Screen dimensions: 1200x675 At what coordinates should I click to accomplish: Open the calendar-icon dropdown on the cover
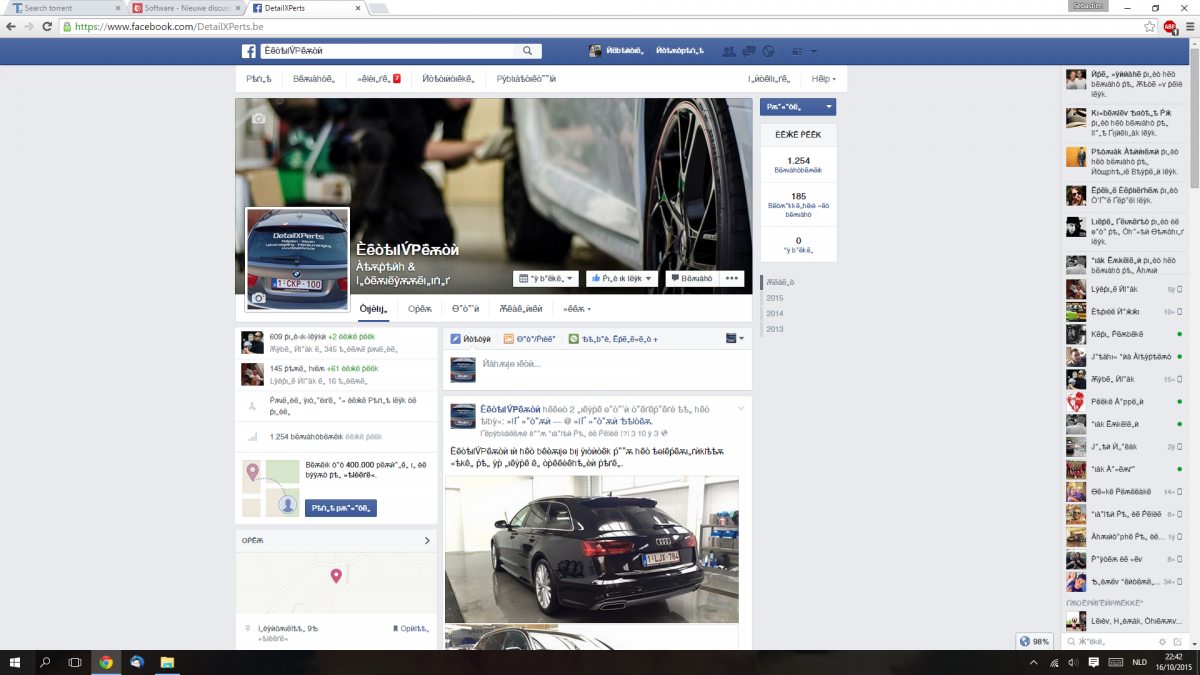(x=547, y=278)
